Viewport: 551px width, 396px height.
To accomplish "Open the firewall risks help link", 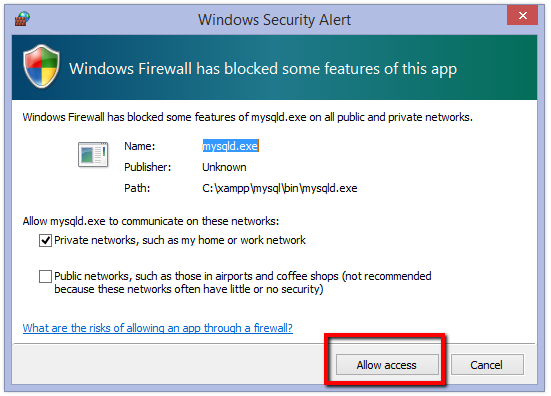I will pos(157,328).
